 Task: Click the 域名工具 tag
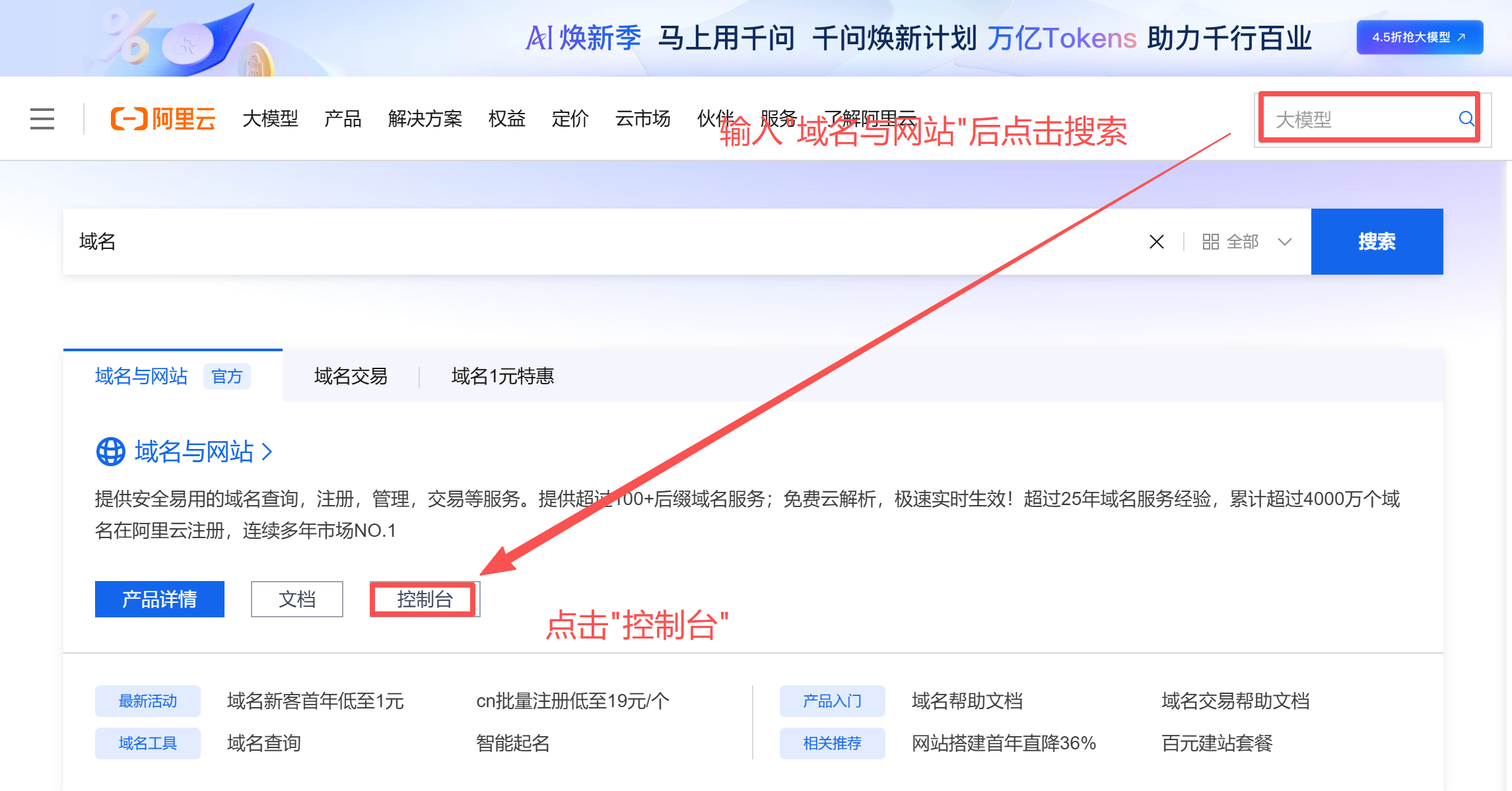[148, 743]
